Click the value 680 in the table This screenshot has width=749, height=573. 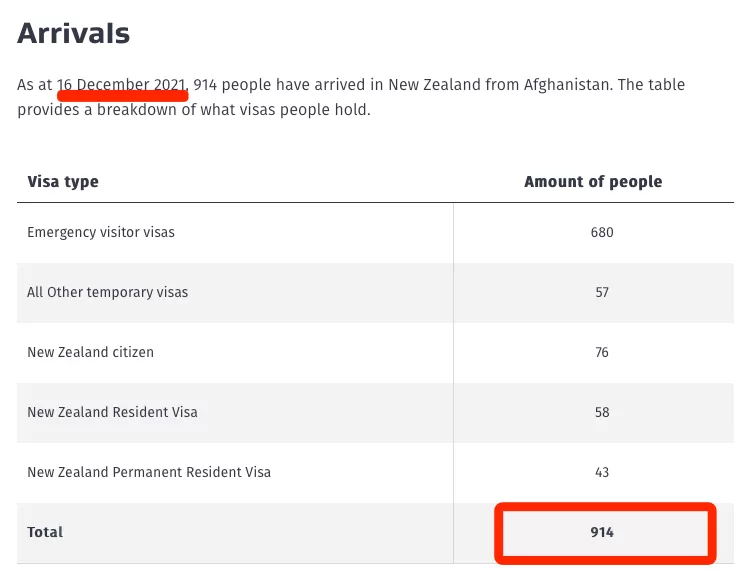(x=602, y=233)
